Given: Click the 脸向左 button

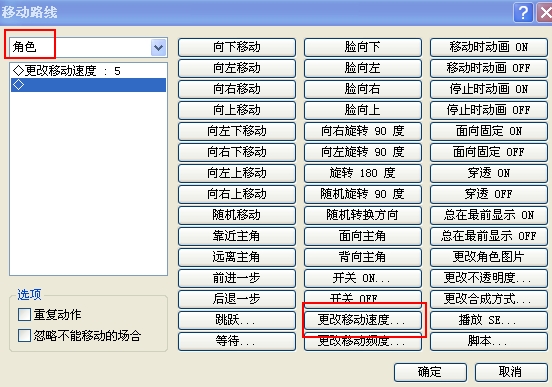Looking at the screenshot, I should (363, 68).
